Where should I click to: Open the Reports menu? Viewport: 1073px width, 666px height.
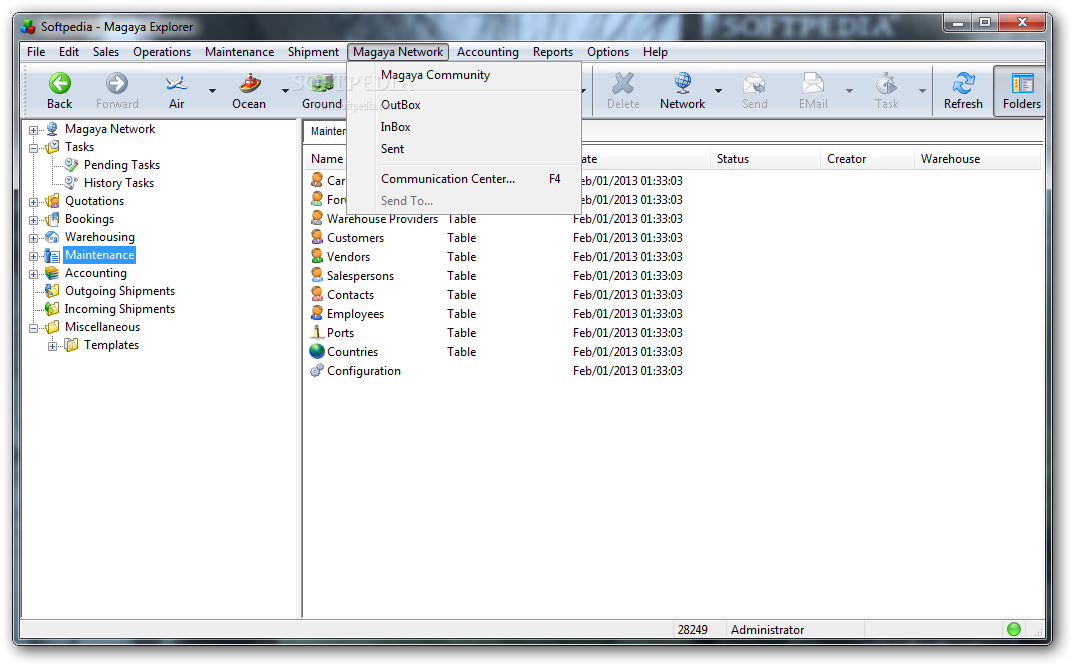coord(553,52)
